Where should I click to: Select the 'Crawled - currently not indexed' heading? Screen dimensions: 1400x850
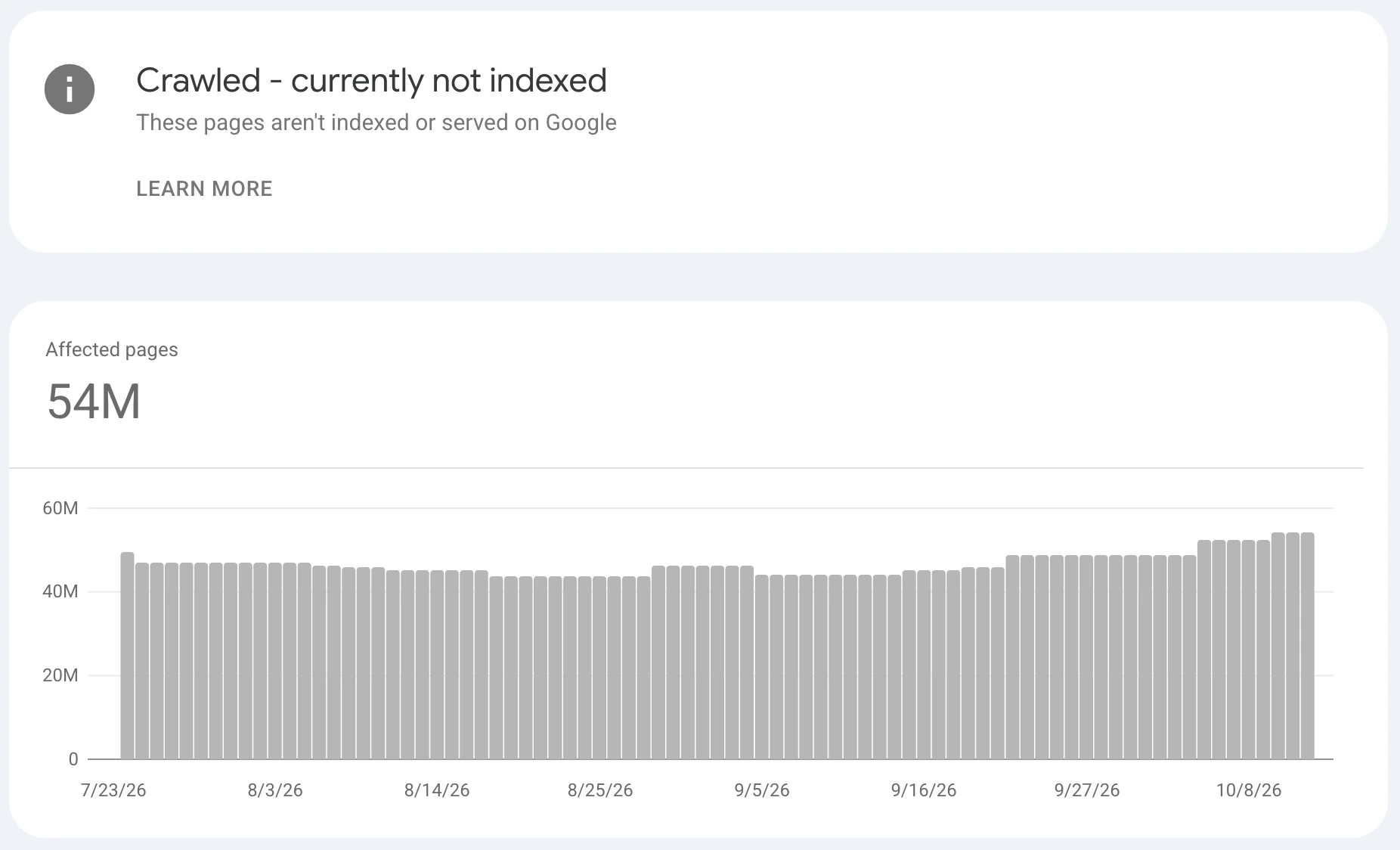pyautogui.click(x=371, y=80)
